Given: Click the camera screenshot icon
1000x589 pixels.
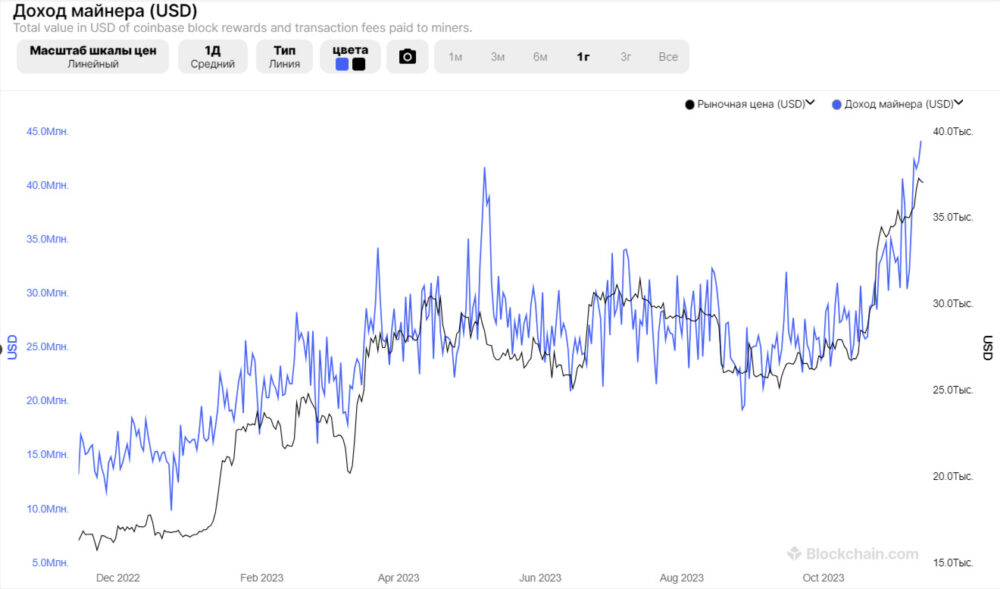Looking at the screenshot, I should tap(408, 57).
